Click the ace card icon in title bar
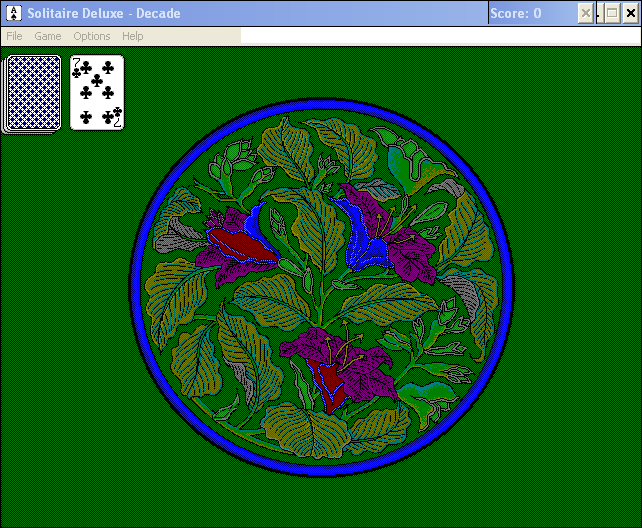 coord(13,13)
